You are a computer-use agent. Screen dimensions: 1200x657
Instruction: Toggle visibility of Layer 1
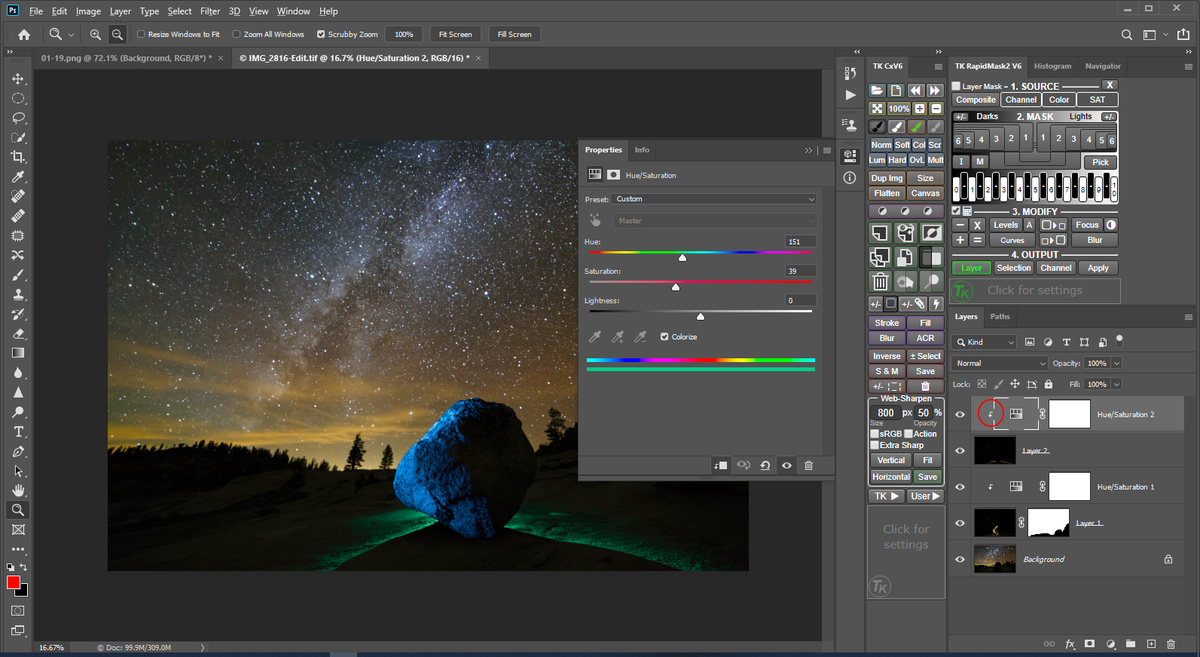(960, 523)
